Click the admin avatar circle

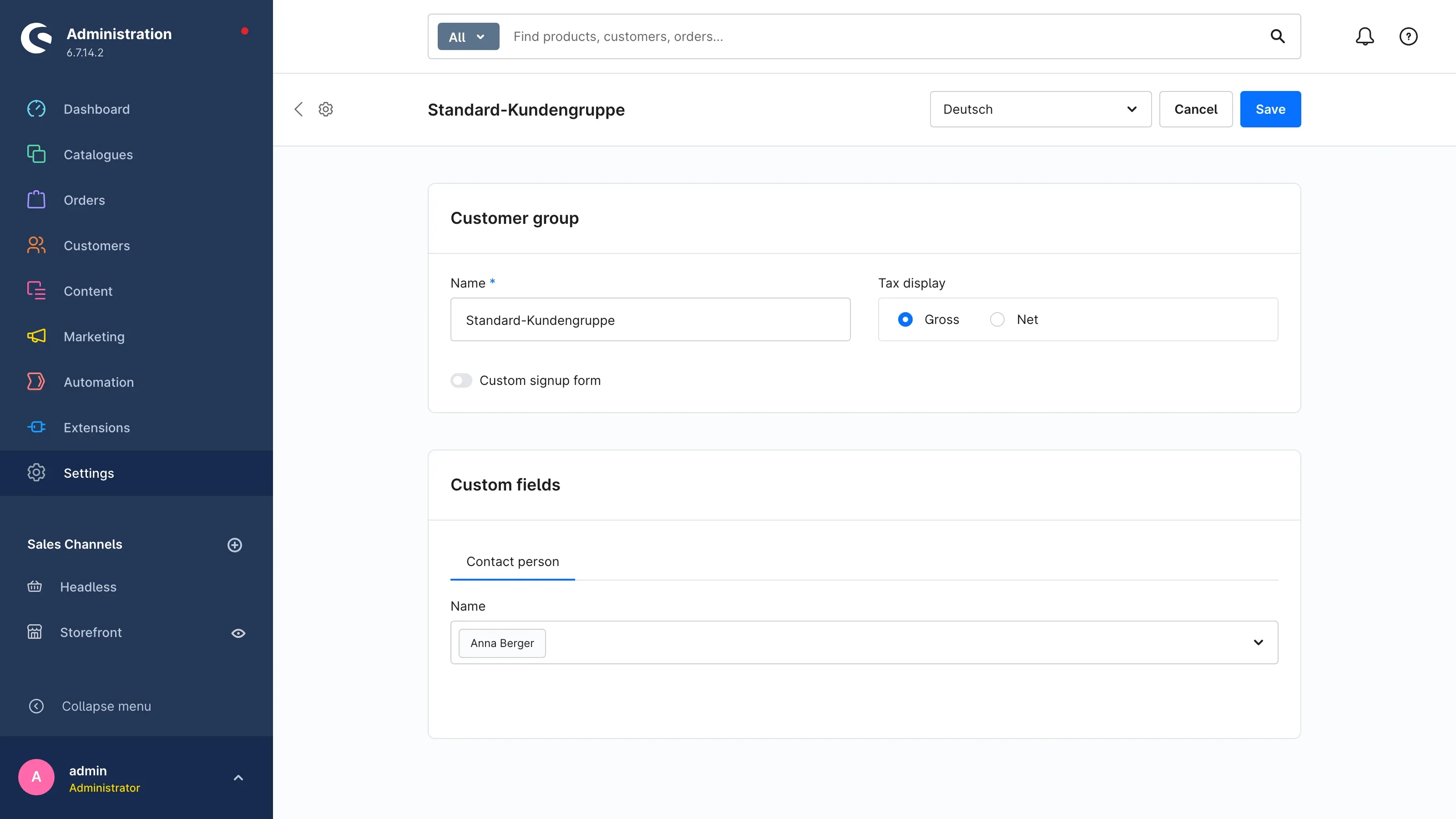coord(36,777)
